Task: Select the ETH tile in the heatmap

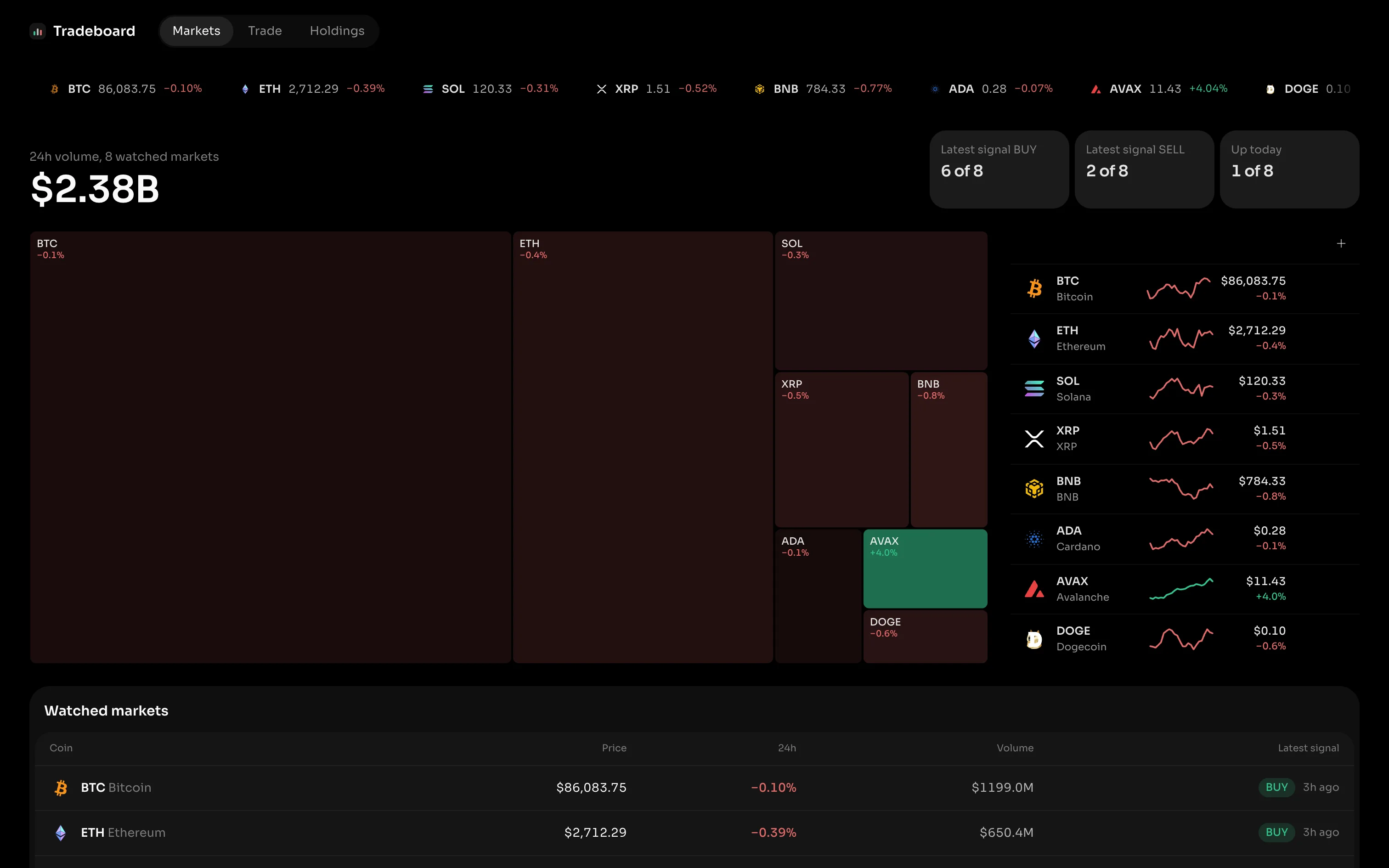Action: 643,447
